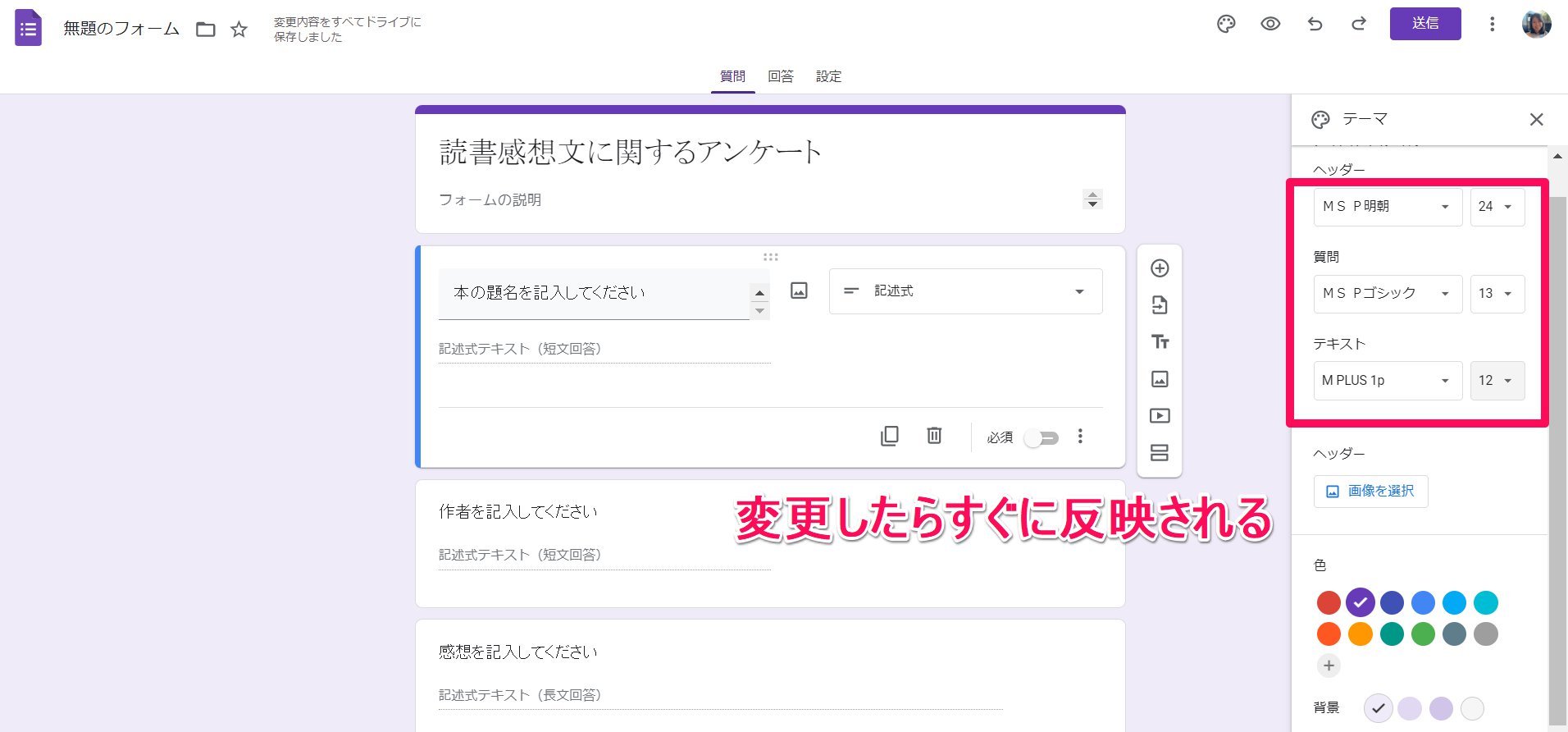Add a section from the side toolbar
Image resolution: width=1568 pixels, height=732 pixels.
(1160, 453)
